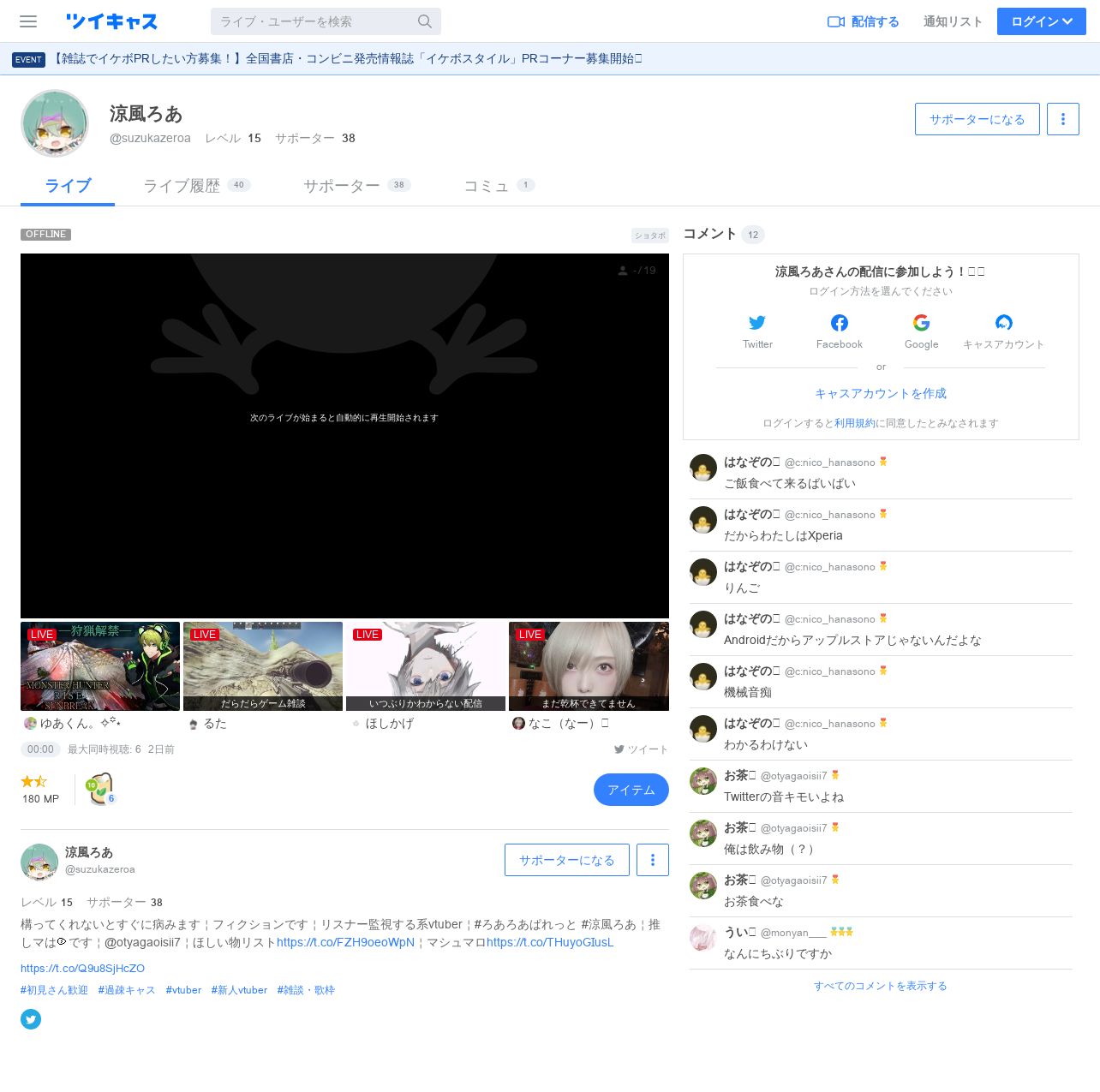Log in with キャスアカウント icon
This screenshot has width=1100, height=1092.
[1004, 323]
